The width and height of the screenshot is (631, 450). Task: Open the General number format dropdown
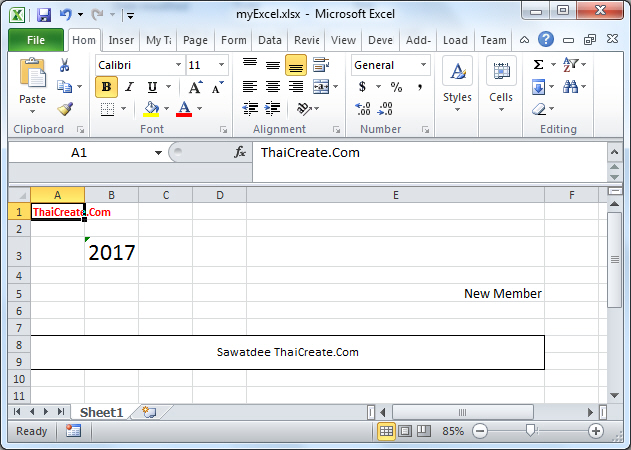pos(423,65)
